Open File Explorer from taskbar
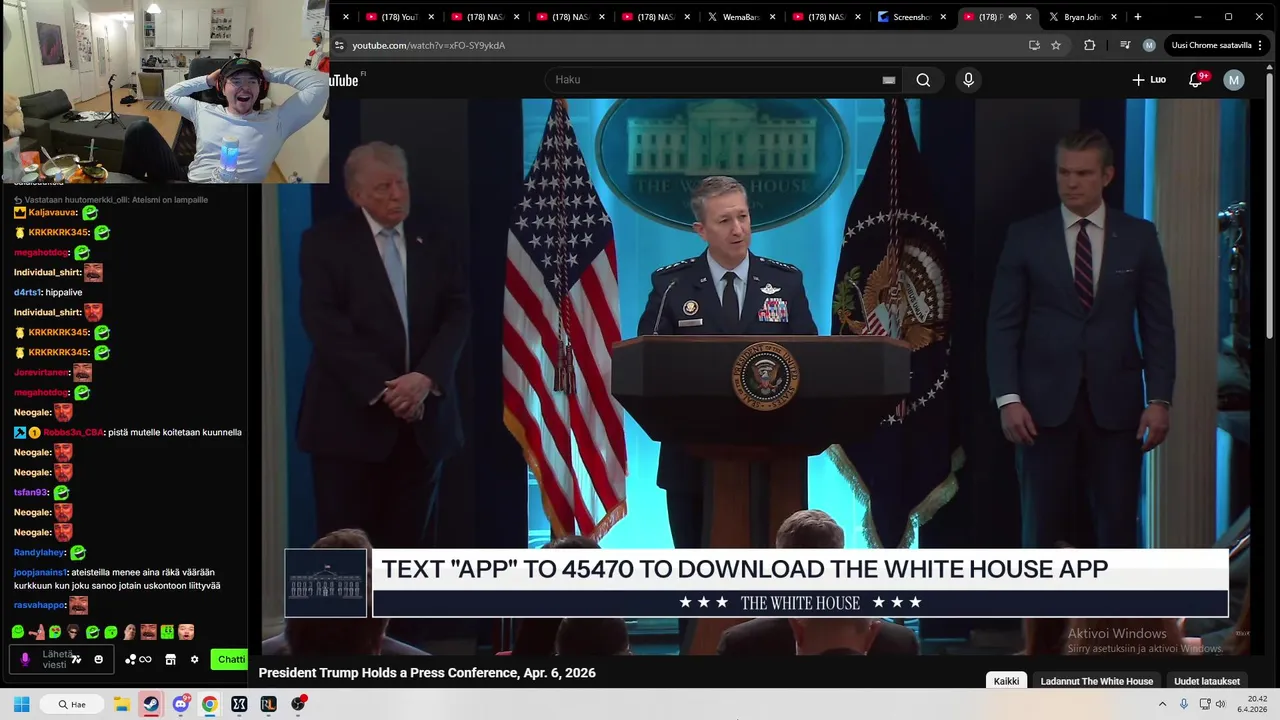 (x=121, y=704)
